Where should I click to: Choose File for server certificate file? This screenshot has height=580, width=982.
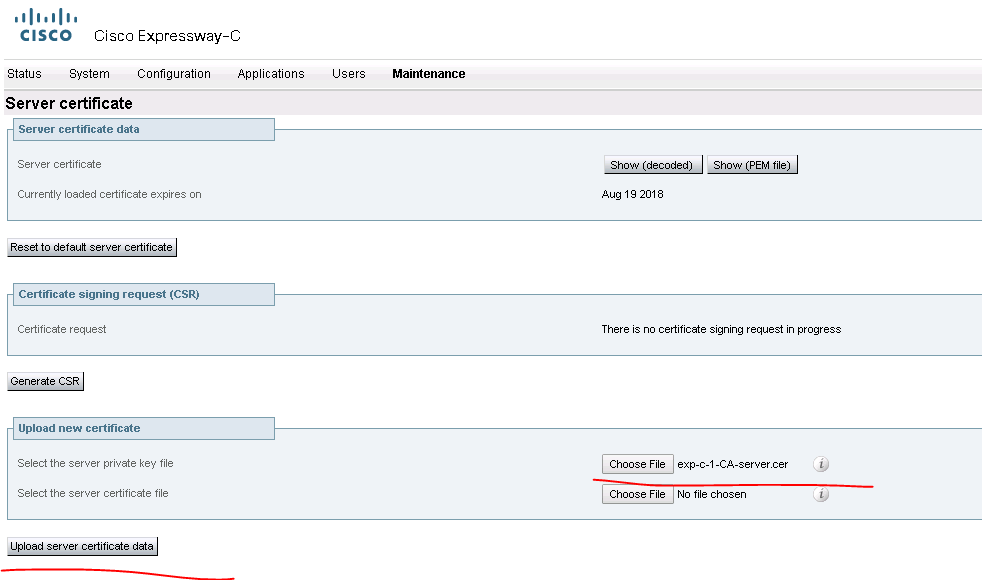[x=637, y=494]
